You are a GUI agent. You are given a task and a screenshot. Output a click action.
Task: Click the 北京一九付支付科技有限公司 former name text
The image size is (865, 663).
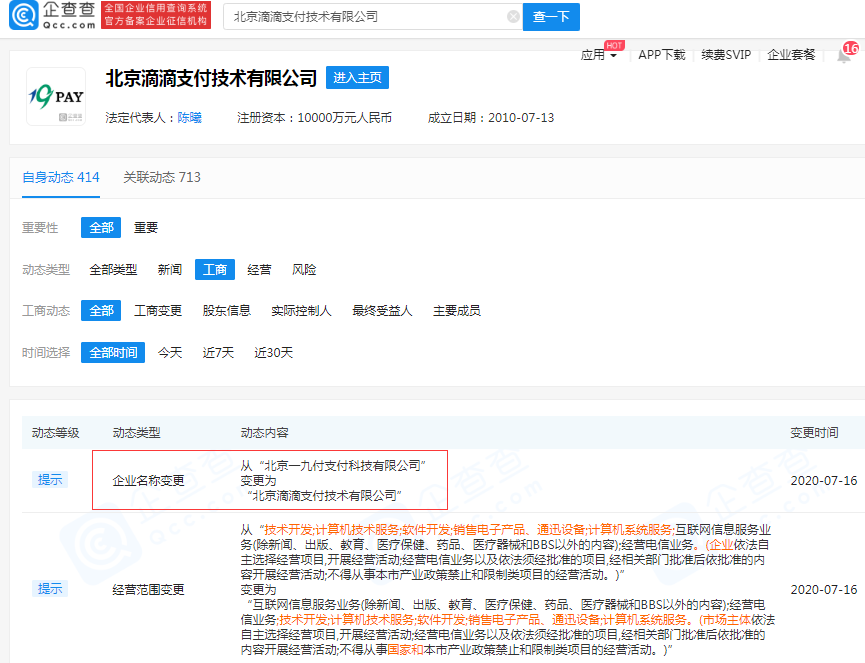[x=342, y=466]
